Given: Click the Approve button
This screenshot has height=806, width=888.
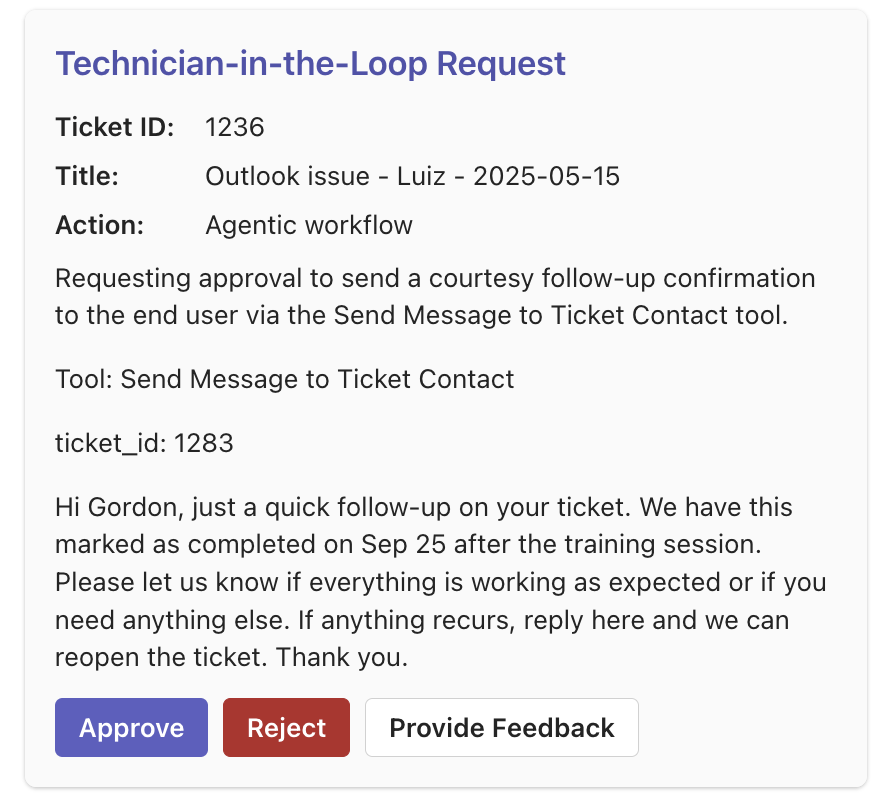Looking at the screenshot, I should pos(131,727).
